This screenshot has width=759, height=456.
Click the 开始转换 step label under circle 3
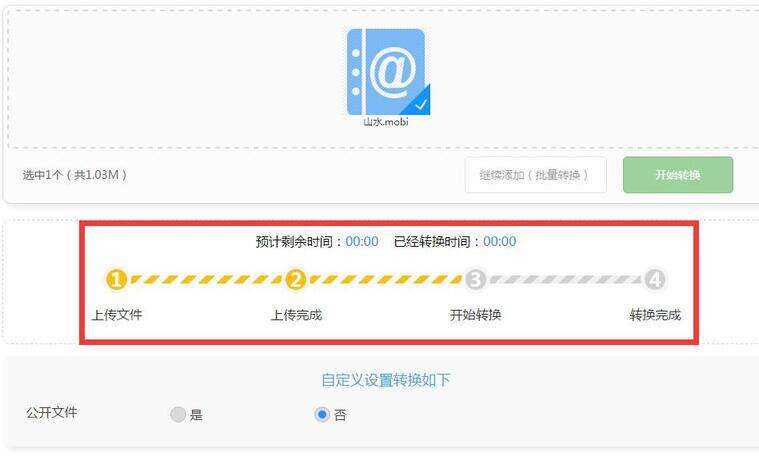pyautogui.click(x=475, y=315)
